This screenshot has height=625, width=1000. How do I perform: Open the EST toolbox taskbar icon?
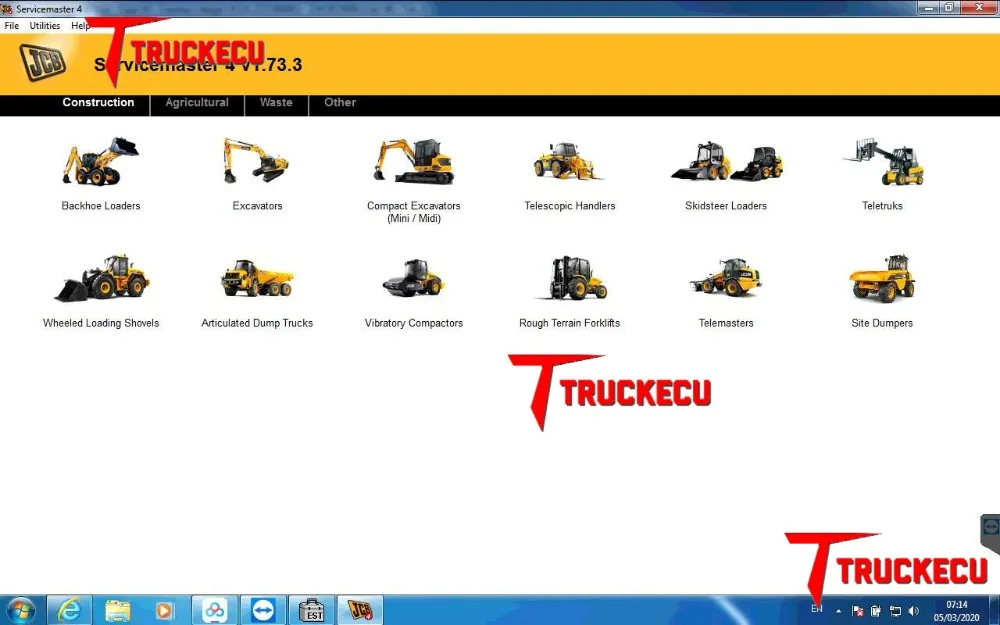coord(312,611)
